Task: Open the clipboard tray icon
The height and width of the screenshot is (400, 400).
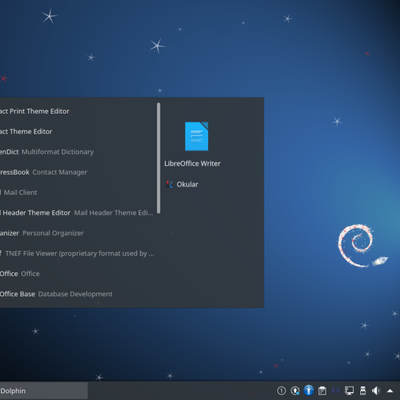Action: pyautogui.click(x=322, y=391)
